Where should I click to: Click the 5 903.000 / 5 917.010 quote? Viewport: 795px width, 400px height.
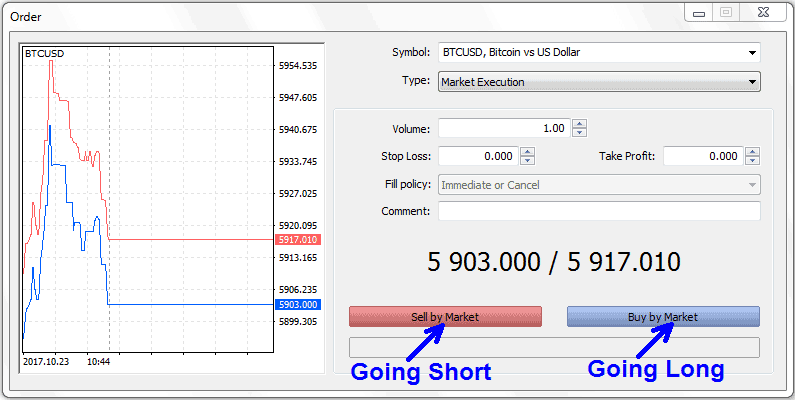pyautogui.click(x=554, y=262)
